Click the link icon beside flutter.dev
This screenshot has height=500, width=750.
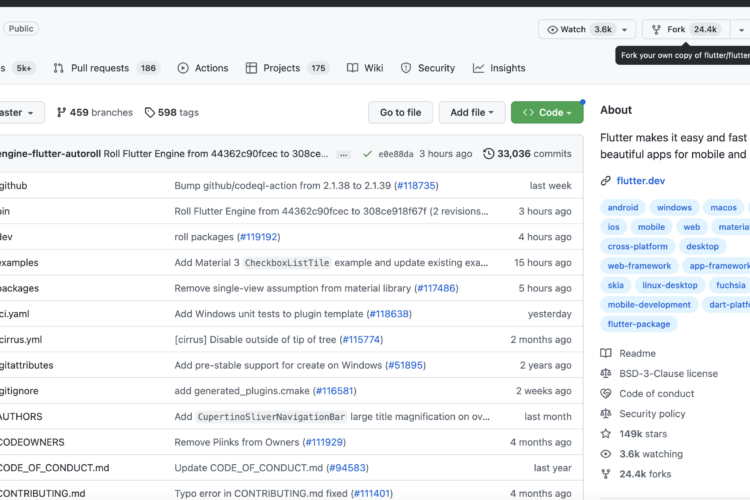pyautogui.click(x=606, y=181)
